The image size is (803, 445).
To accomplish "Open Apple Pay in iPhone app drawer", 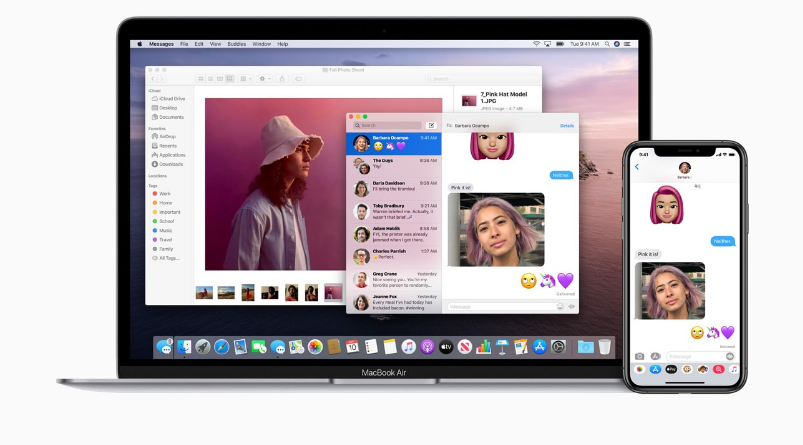I will 671,369.
